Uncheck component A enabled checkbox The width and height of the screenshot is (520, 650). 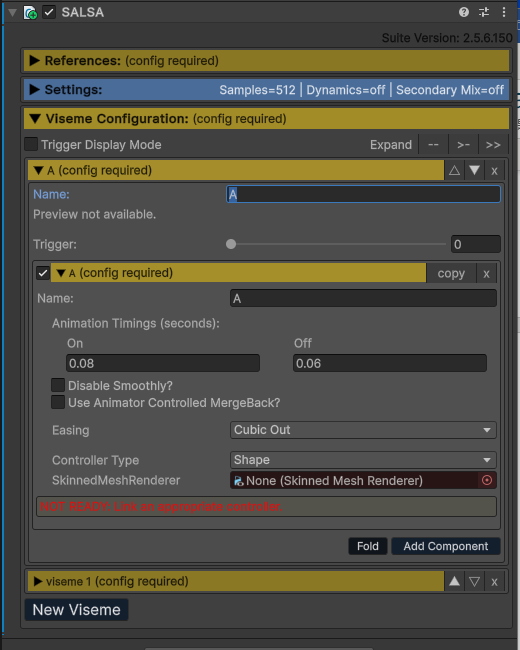pos(43,273)
